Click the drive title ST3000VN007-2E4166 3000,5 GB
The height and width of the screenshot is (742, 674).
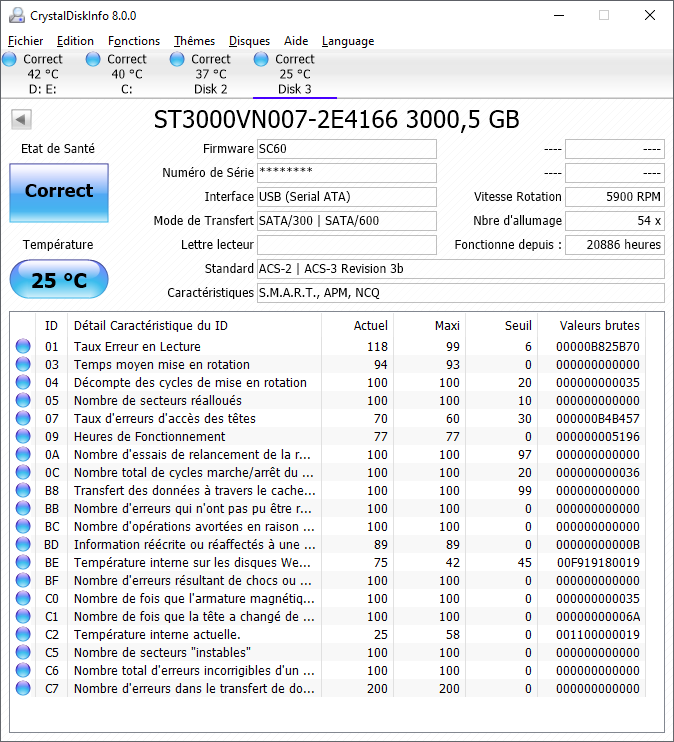click(337, 119)
